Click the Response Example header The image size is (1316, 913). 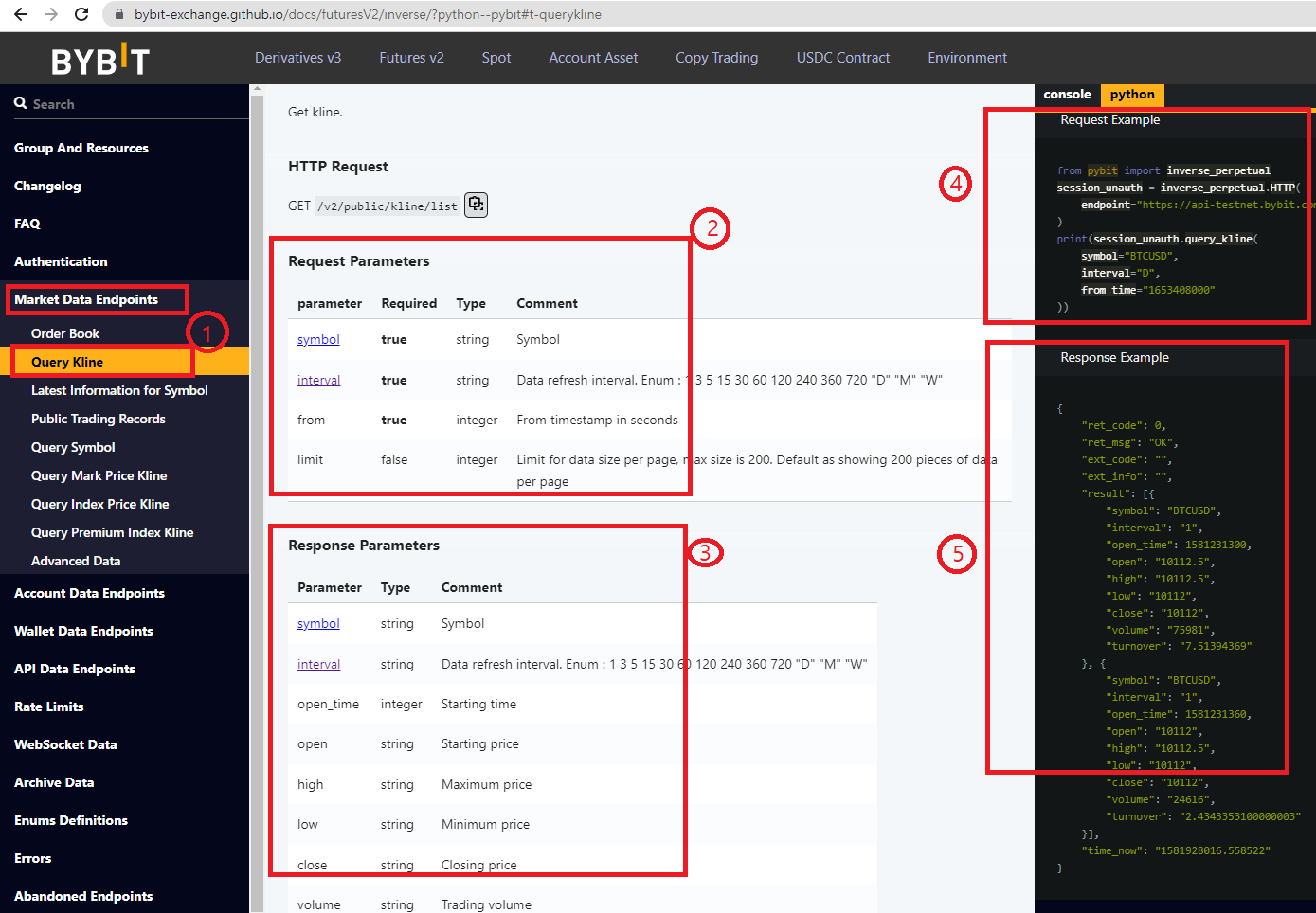click(x=1114, y=358)
